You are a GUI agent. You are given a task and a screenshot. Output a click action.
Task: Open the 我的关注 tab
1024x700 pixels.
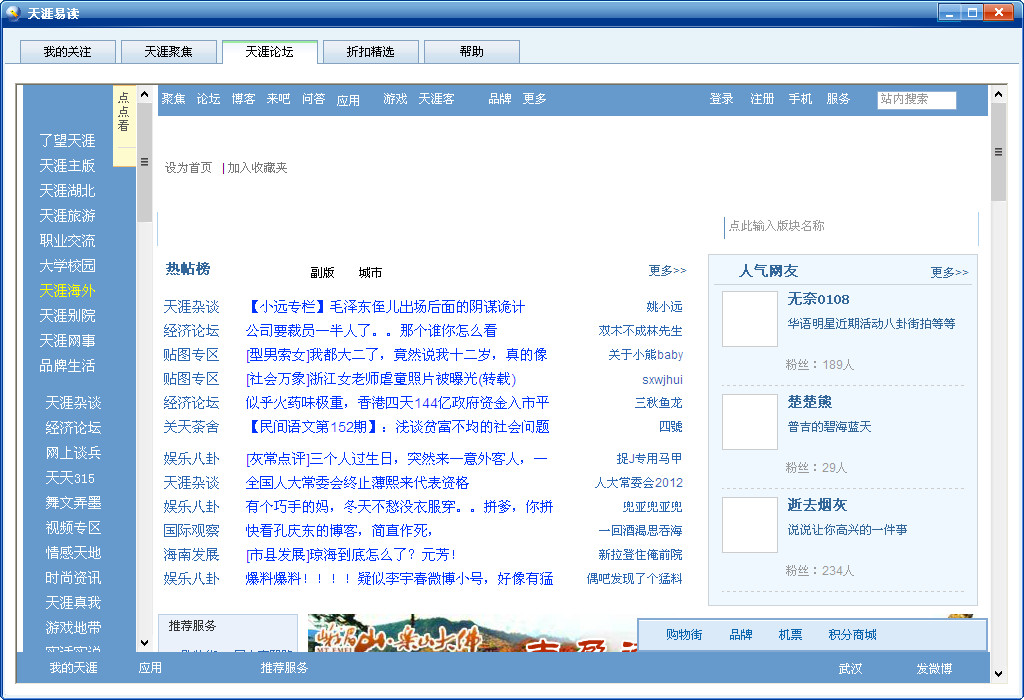click(x=67, y=52)
